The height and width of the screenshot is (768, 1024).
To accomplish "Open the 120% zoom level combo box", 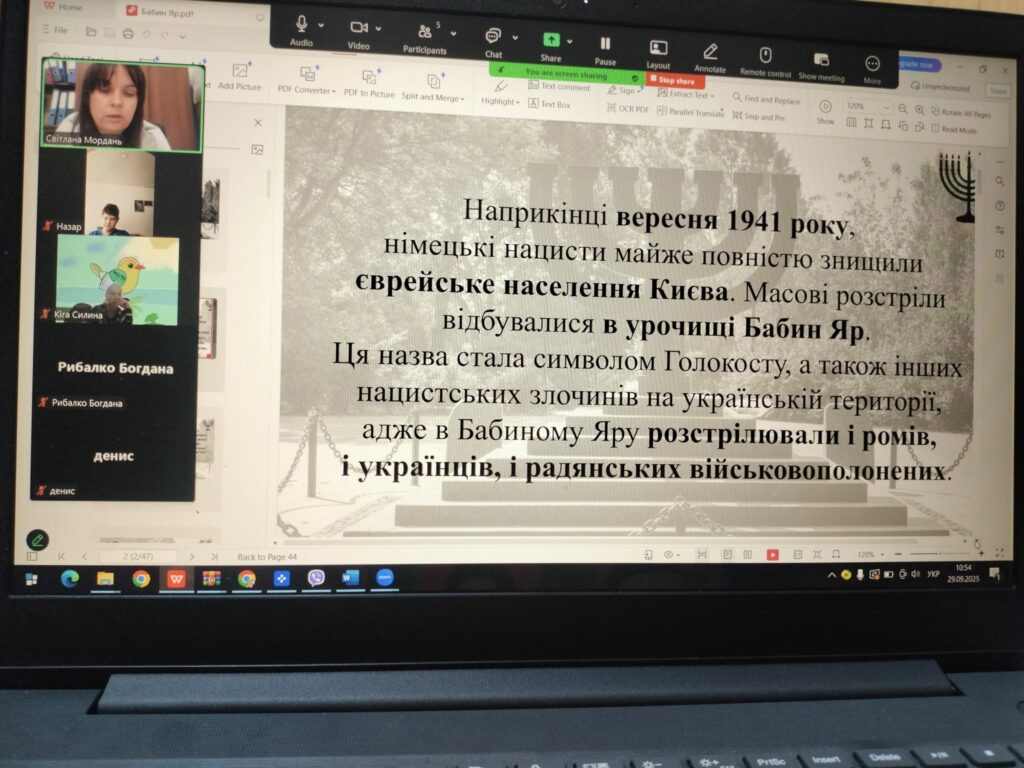I will click(868, 106).
